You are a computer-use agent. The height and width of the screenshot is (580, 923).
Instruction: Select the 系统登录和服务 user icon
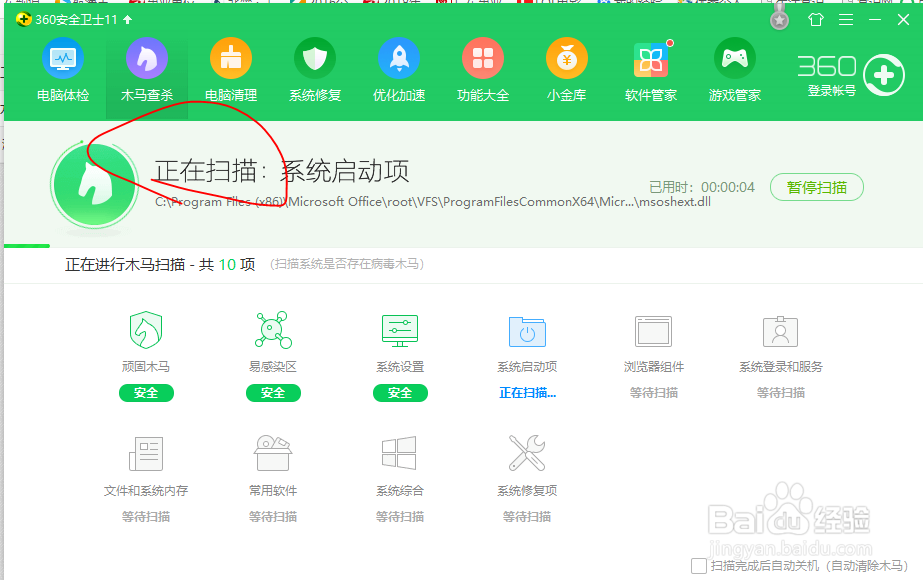point(781,332)
